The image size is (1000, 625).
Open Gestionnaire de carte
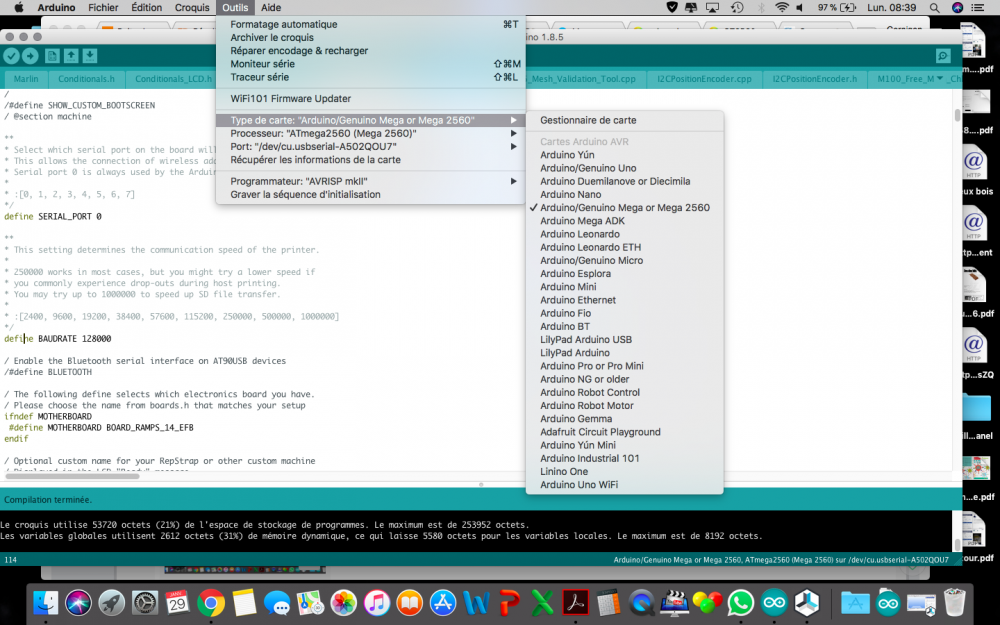pyautogui.click(x=624, y=120)
